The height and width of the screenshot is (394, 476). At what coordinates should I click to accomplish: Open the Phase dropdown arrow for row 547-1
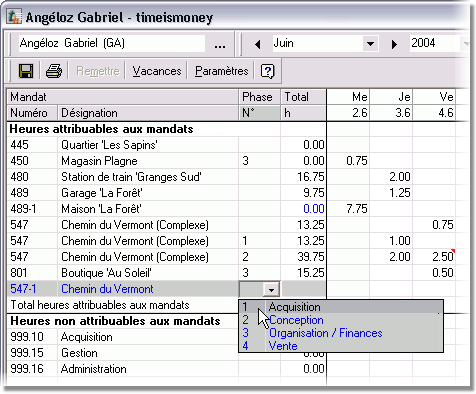tap(271, 289)
